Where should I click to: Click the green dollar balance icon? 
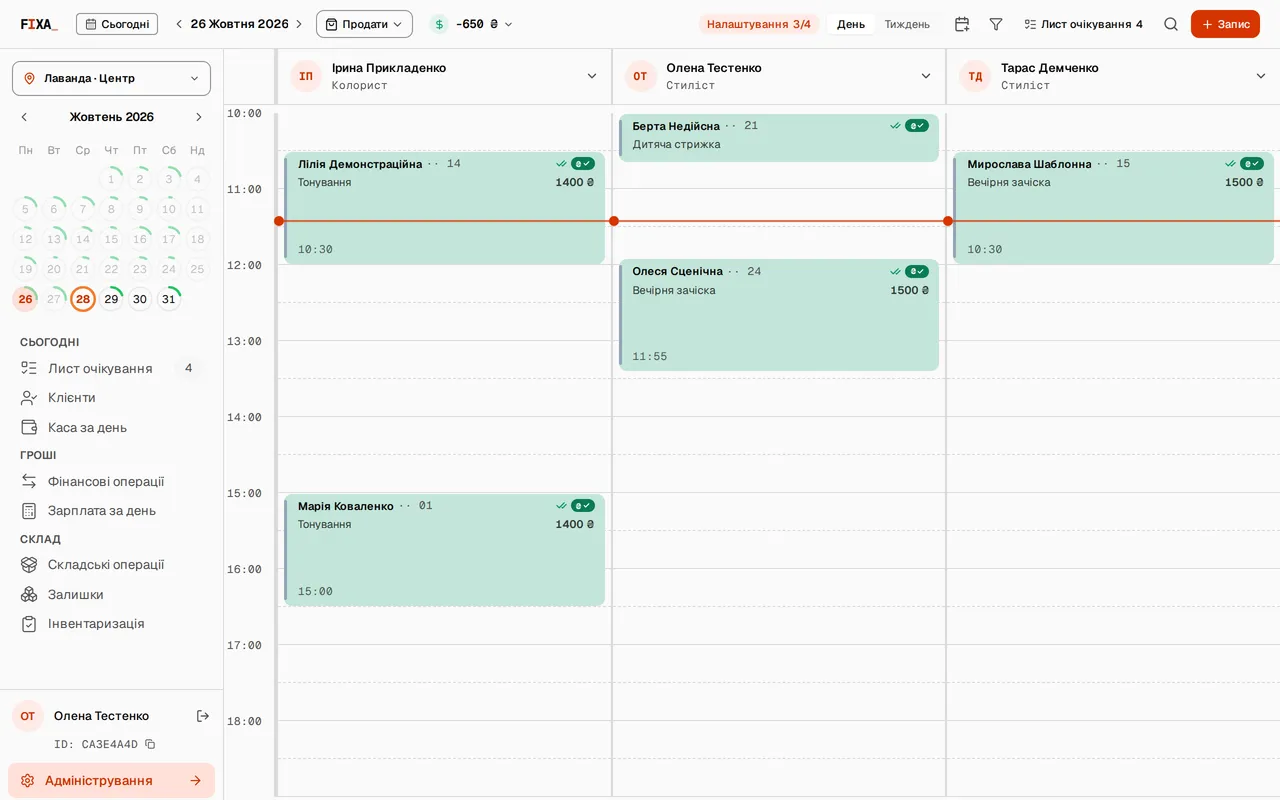pos(439,24)
